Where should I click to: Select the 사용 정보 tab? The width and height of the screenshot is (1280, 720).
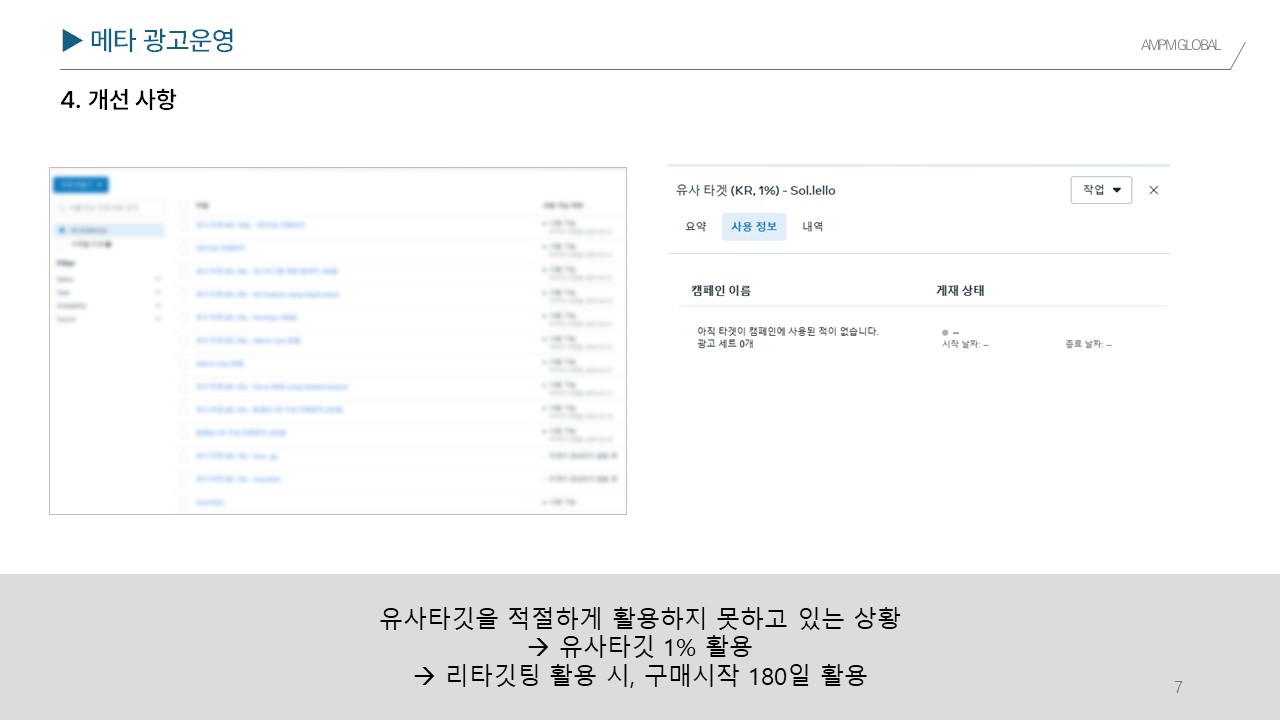click(x=754, y=227)
